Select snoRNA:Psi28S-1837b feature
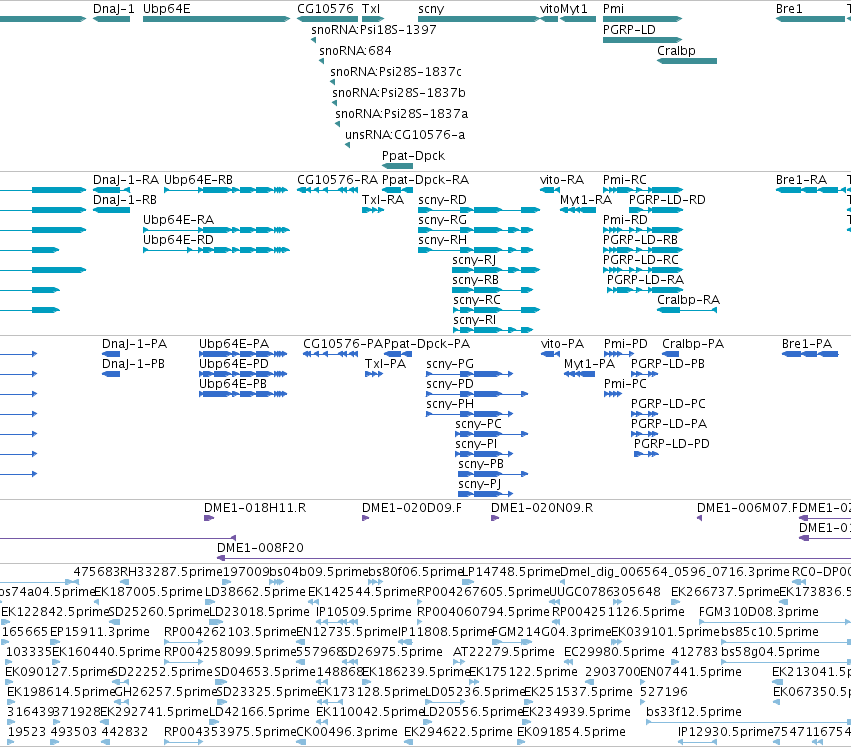851x747 pixels. (334, 103)
